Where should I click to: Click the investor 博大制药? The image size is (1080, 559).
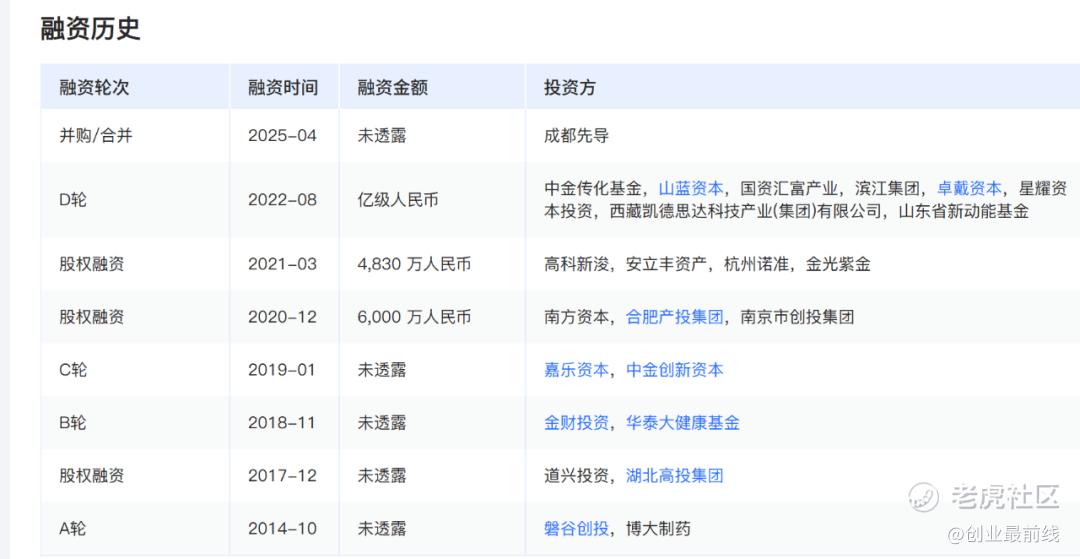point(658,529)
